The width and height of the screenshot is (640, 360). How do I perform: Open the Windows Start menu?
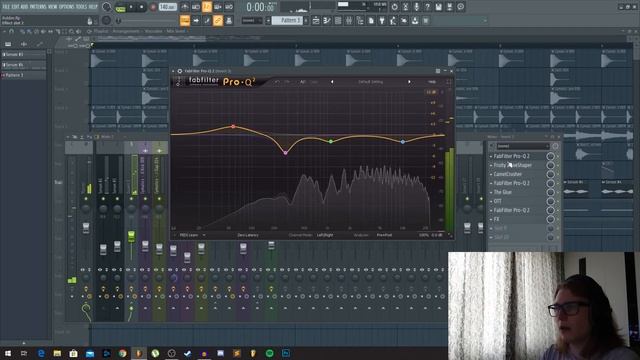[x=8, y=353]
